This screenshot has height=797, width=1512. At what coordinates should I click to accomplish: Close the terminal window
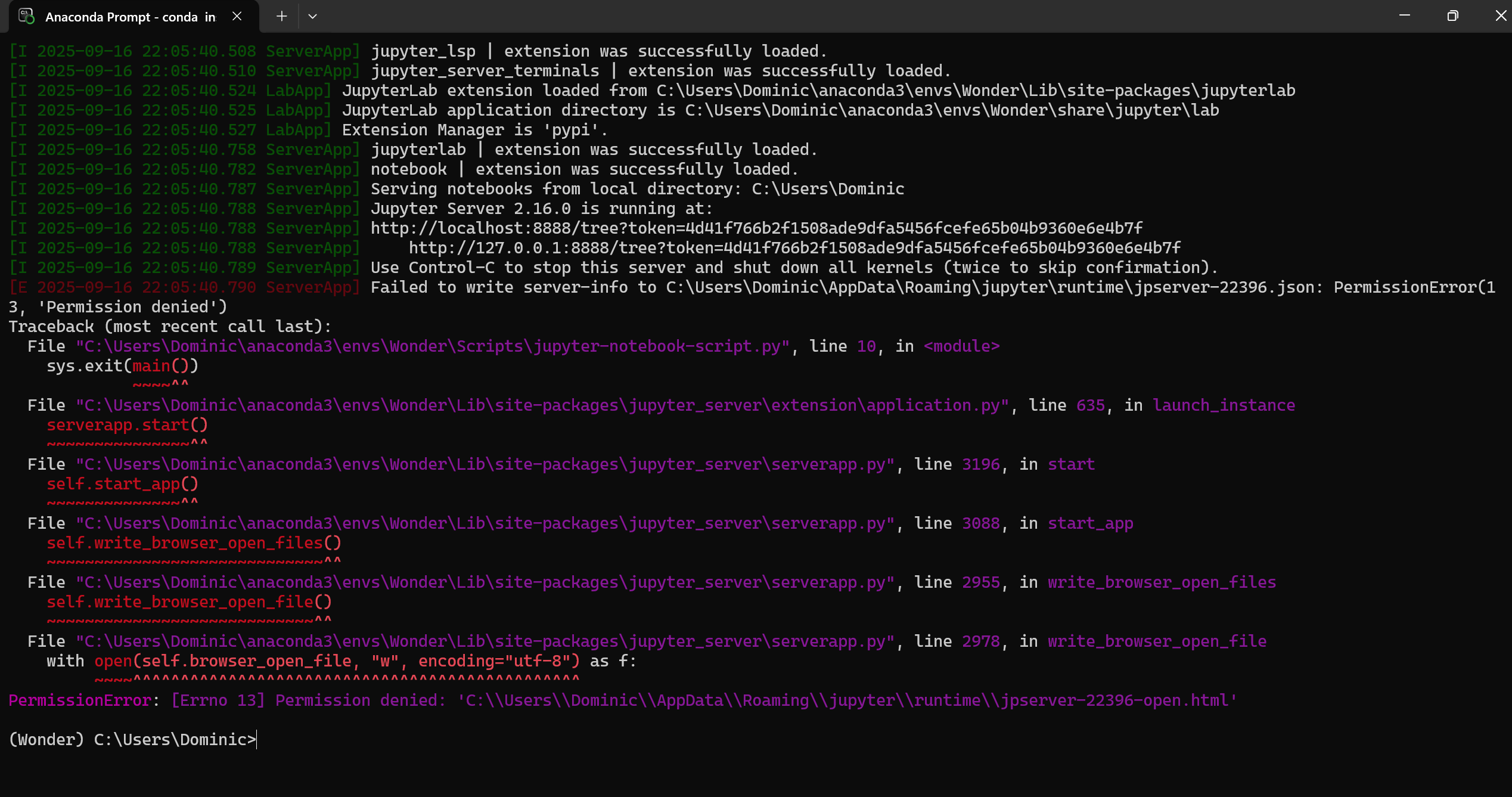[1499, 15]
